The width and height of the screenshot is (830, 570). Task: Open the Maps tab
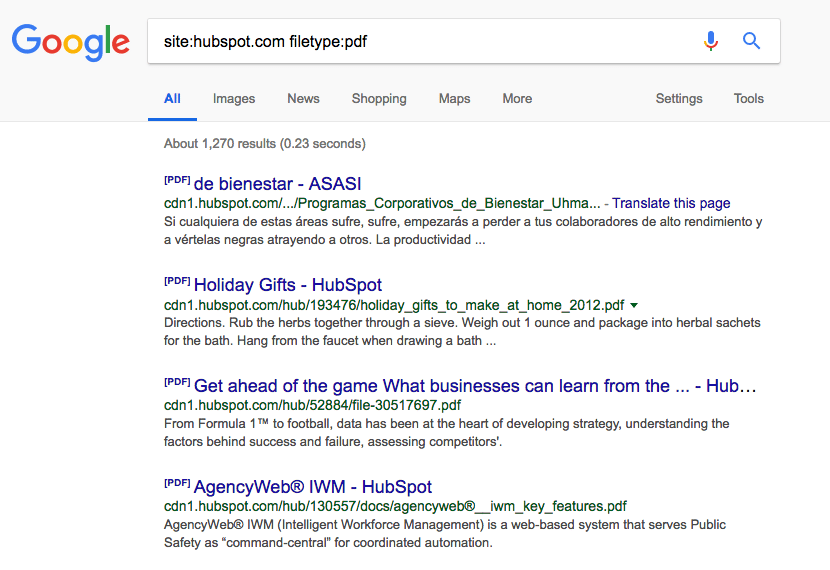point(454,98)
